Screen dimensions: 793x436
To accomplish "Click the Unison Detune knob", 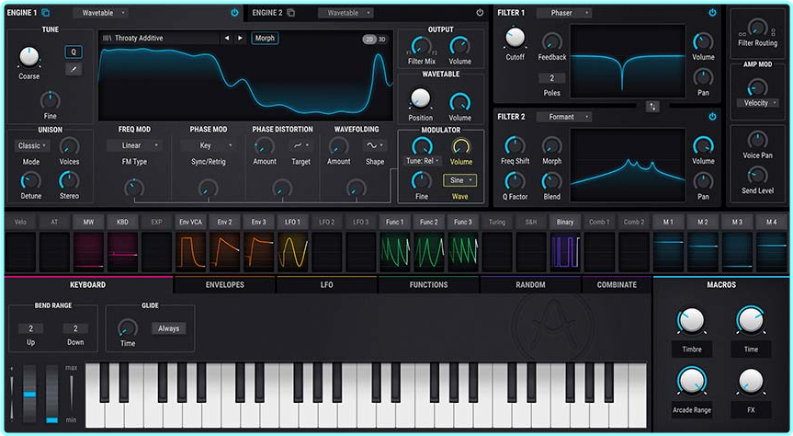I will pos(30,181).
